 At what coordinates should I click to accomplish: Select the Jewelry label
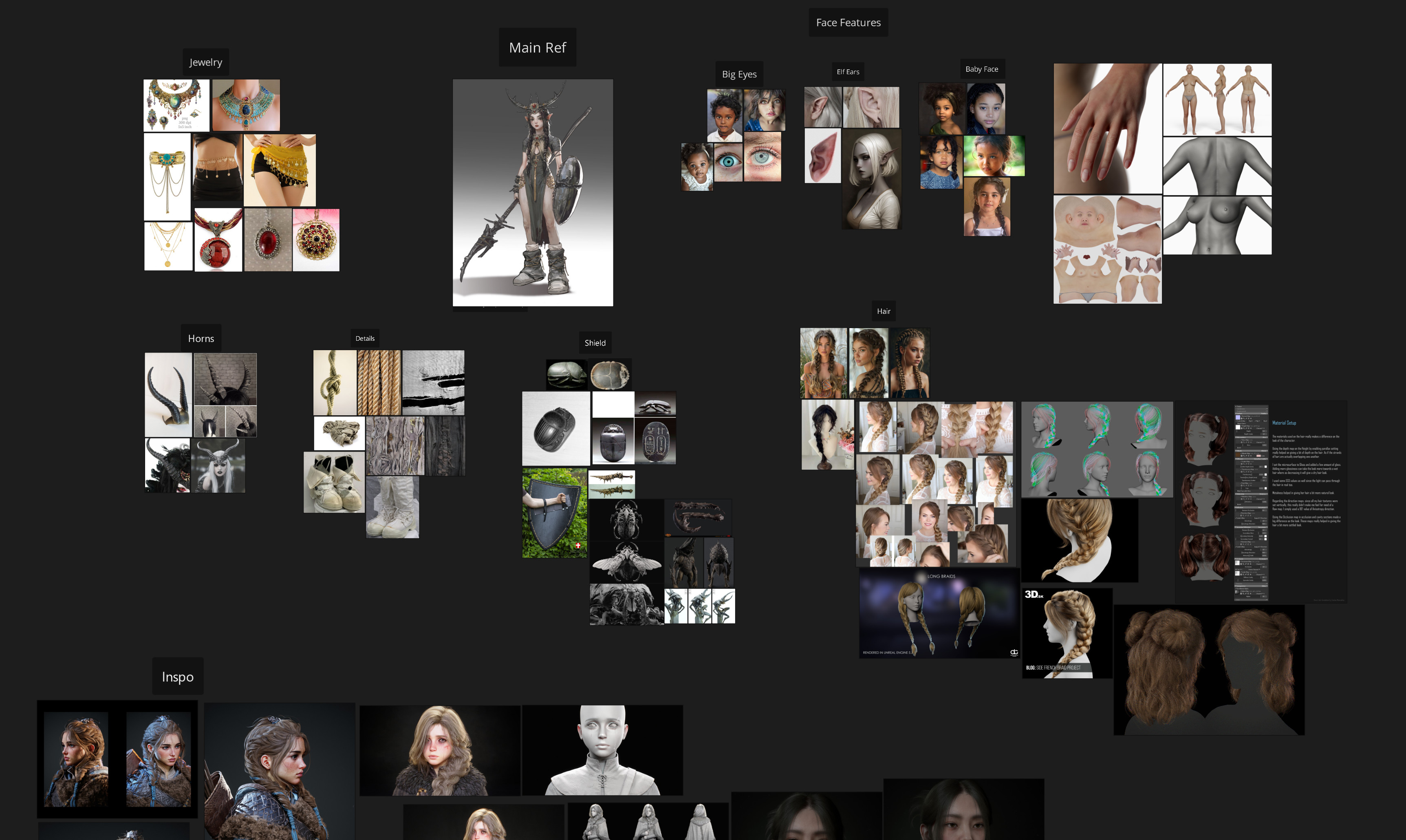[x=205, y=62]
